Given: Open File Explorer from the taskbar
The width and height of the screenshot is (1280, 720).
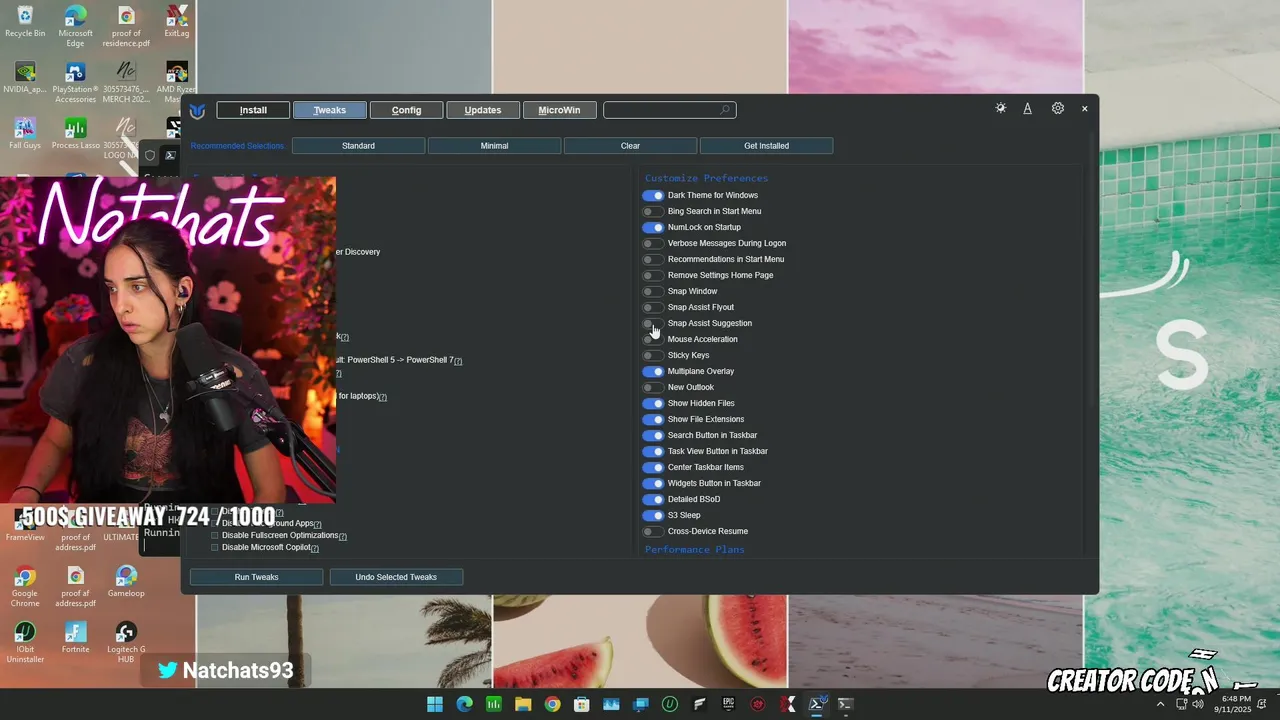Looking at the screenshot, I should coord(523,704).
